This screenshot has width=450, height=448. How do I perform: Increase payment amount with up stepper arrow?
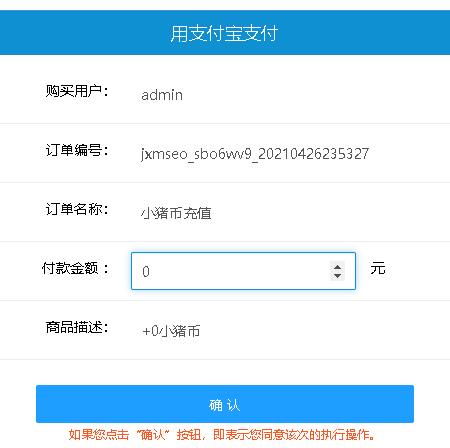click(337, 267)
